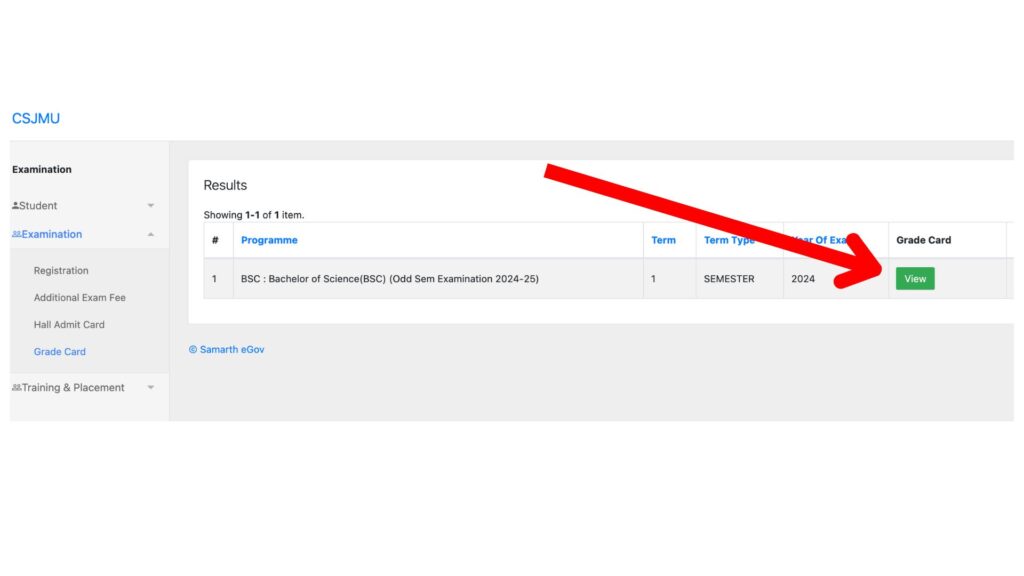Click the group icon beside Examination menu
Image resolution: width=1024 pixels, height=576 pixels.
pyautogui.click(x=16, y=234)
